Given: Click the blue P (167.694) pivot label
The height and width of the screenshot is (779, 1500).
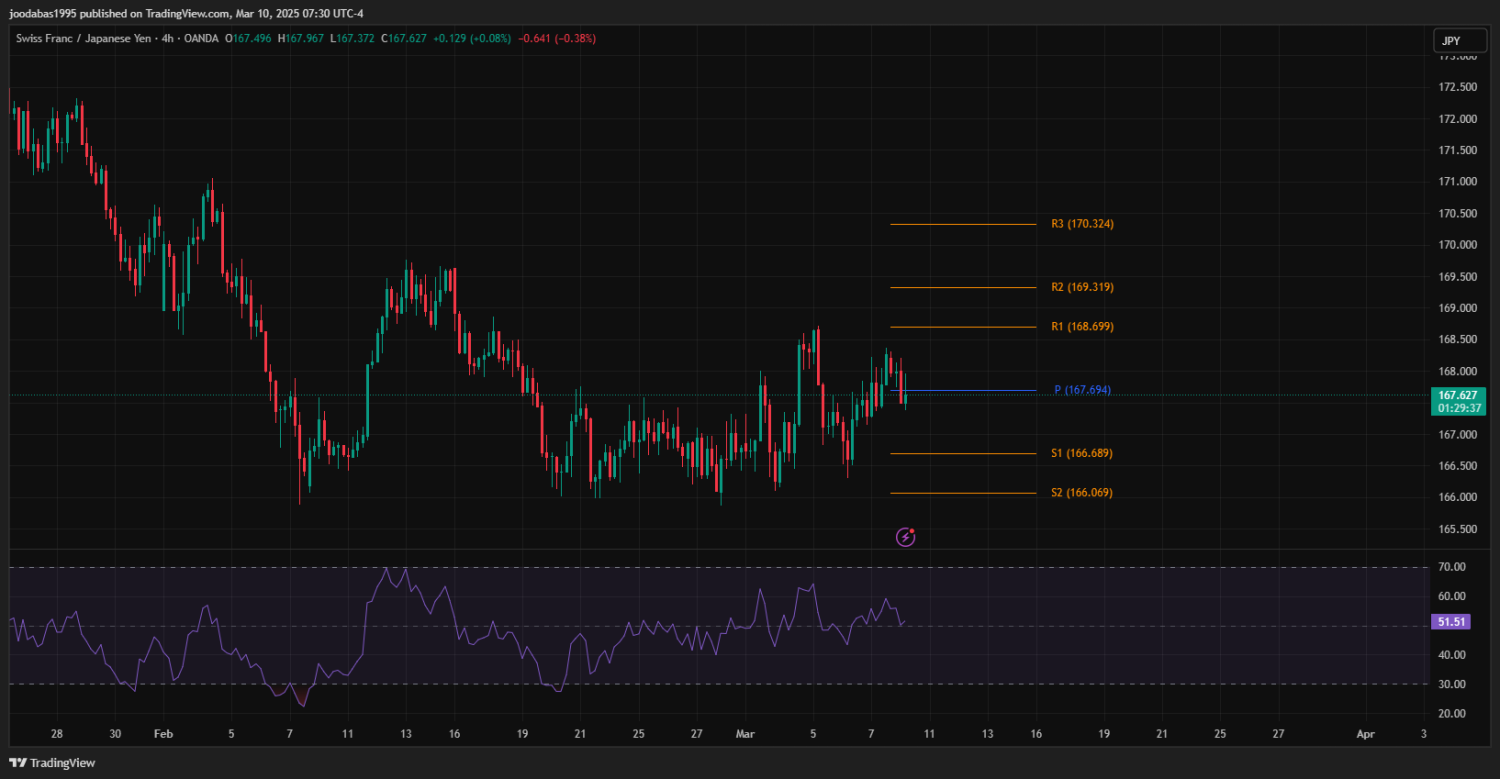Looking at the screenshot, I should 1082,390.
